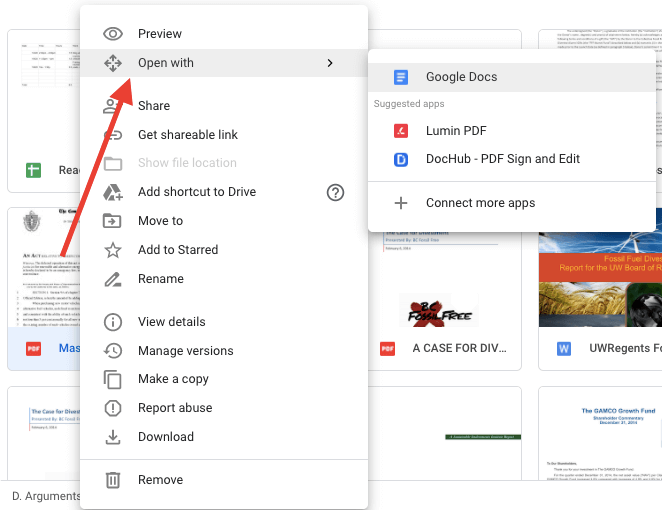Image resolution: width=662 pixels, height=510 pixels.
Task: Click the trash can Remove icon
Action: 114,480
